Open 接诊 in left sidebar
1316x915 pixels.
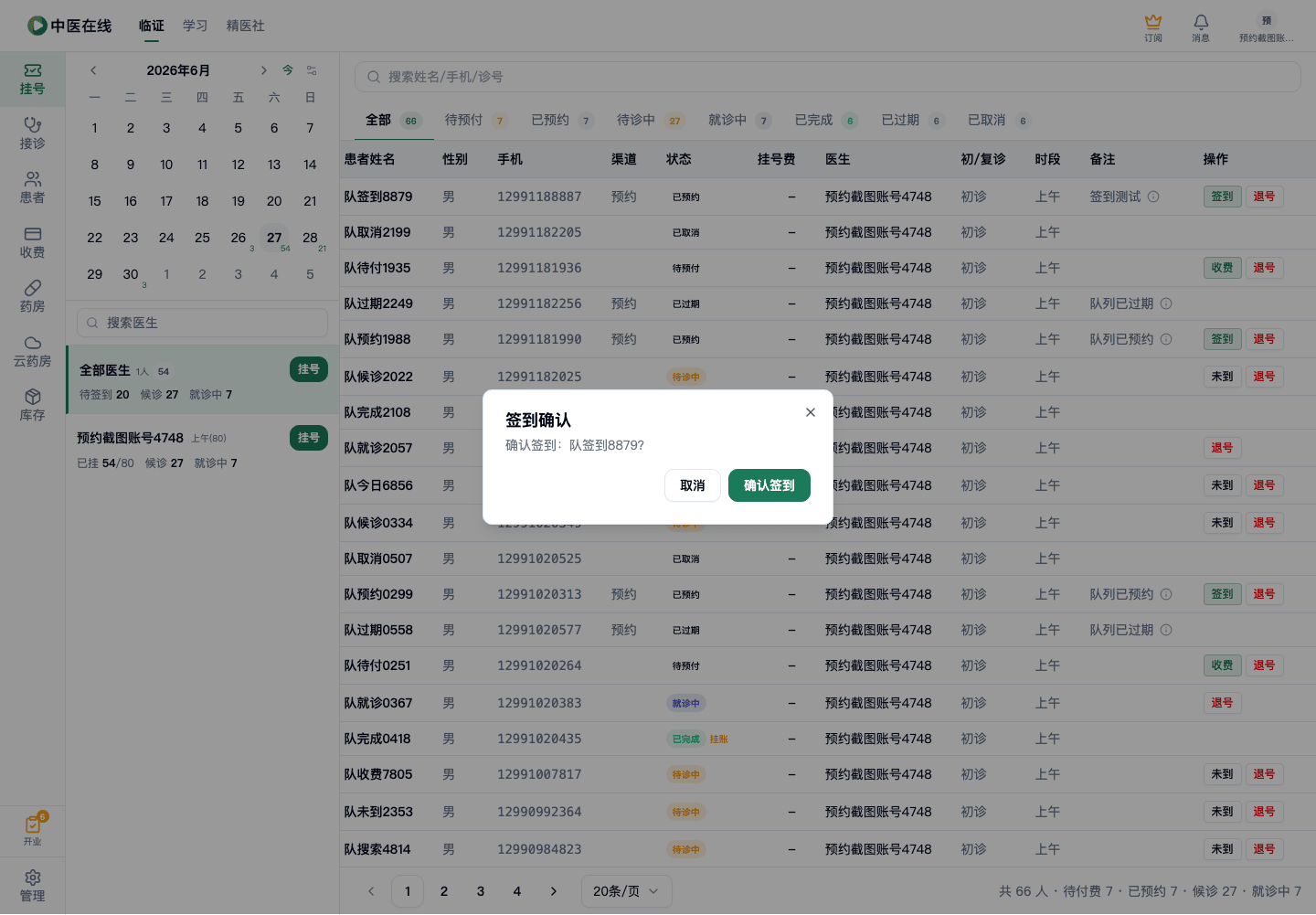click(x=32, y=133)
